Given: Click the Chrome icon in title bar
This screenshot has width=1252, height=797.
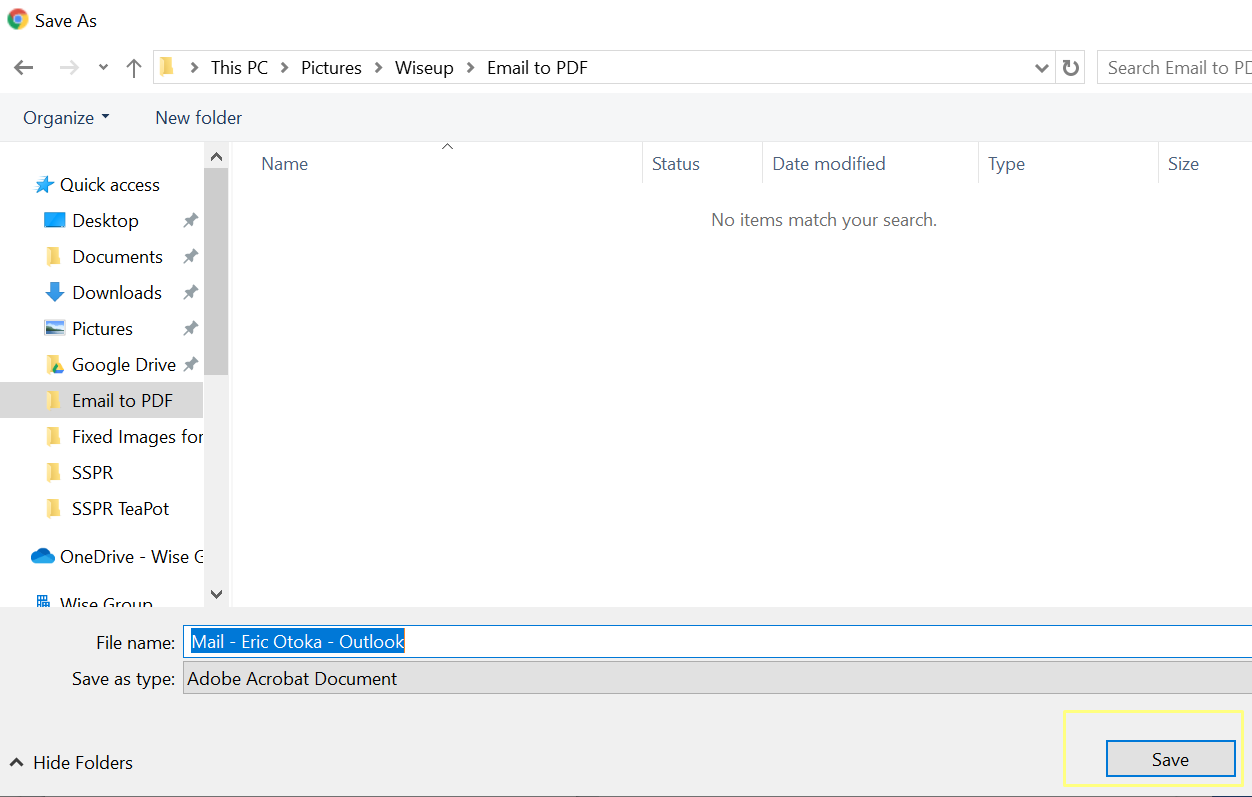Looking at the screenshot, I should [17, 19].
